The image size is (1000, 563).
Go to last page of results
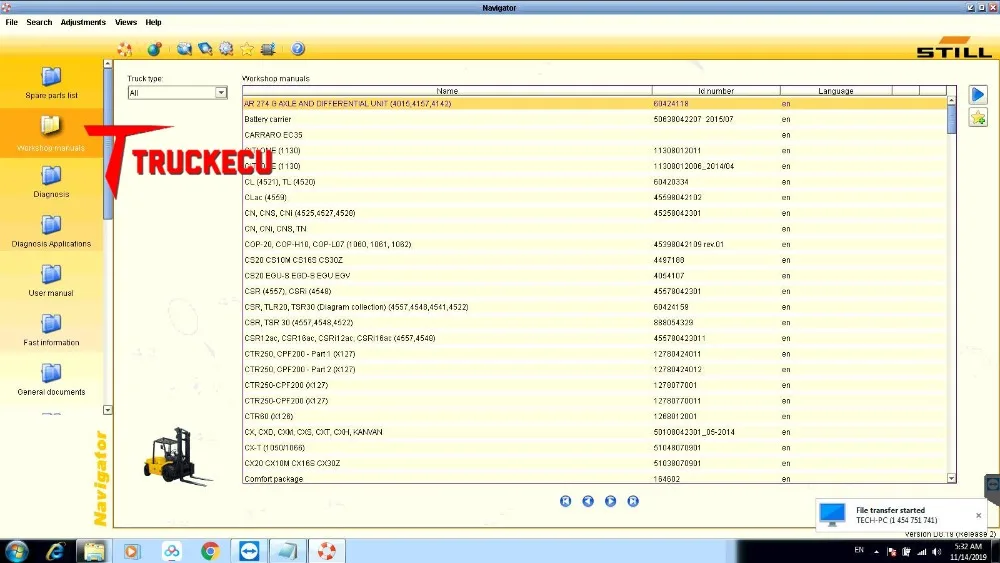(633, 501)
